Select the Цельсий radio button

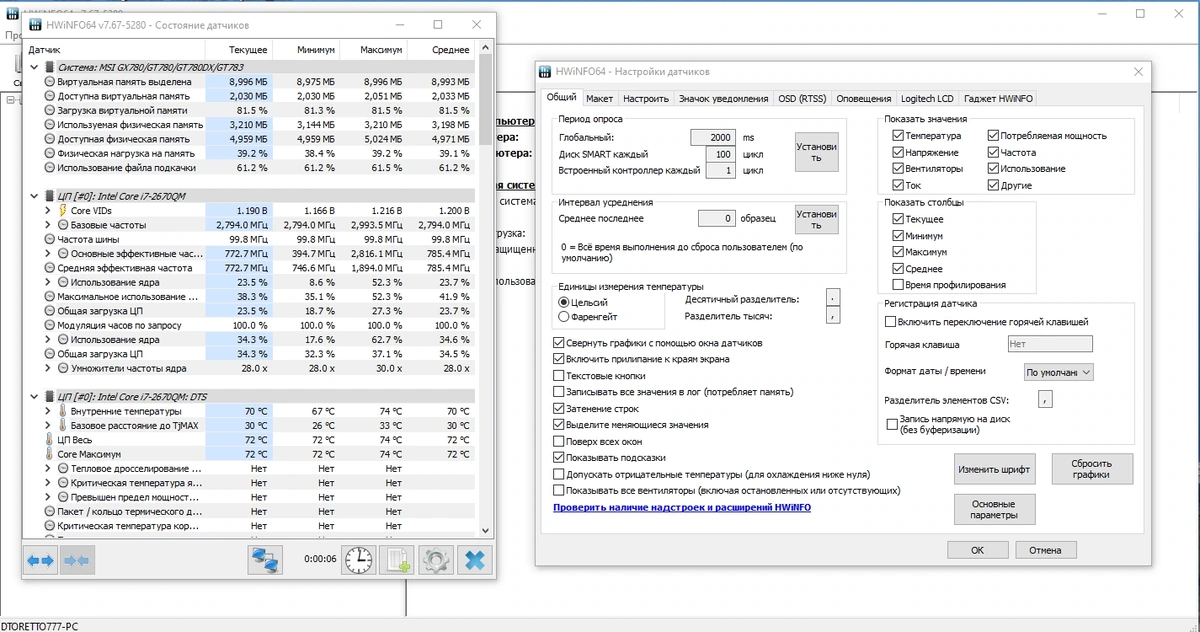564,302
